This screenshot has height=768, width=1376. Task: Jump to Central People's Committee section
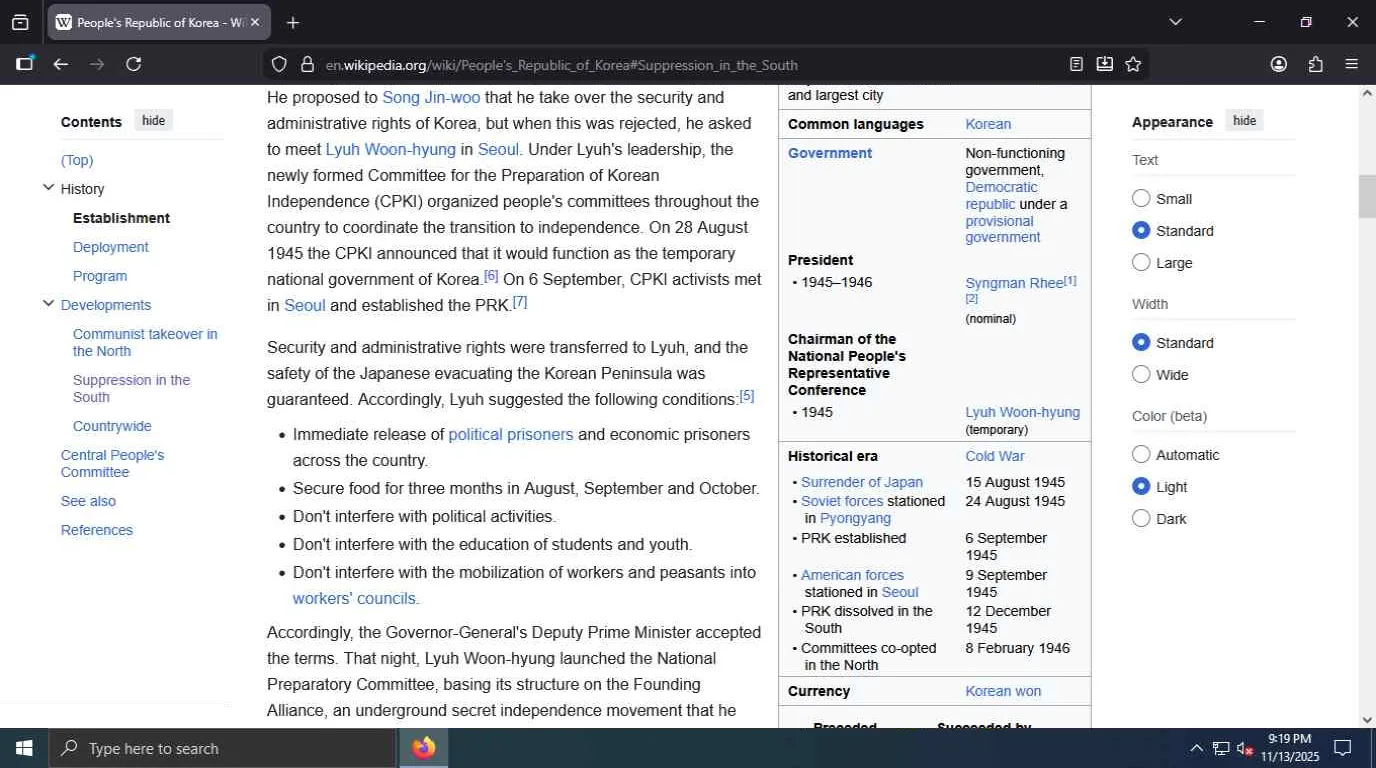pos(112,463)
